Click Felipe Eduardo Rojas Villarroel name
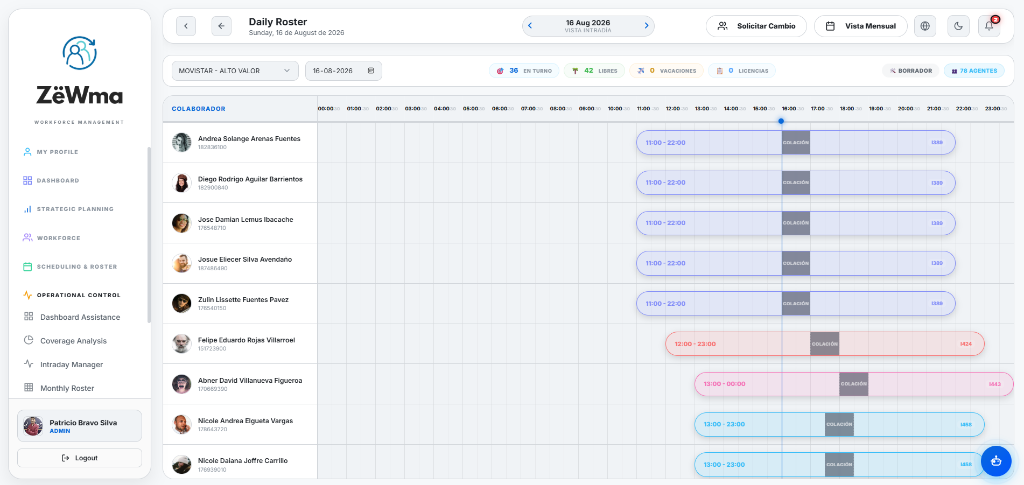The height and width of the screenshot is (485, 1024). [248, 340]
